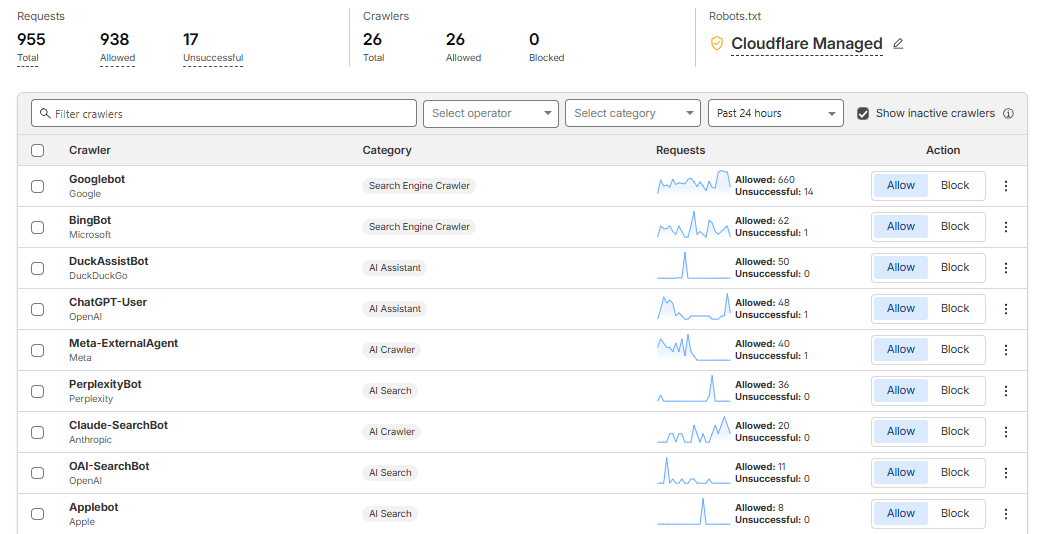Block the OAI-SearchBot crawler
This screenshot has height=534, width=1055.
tap(955, 473)
